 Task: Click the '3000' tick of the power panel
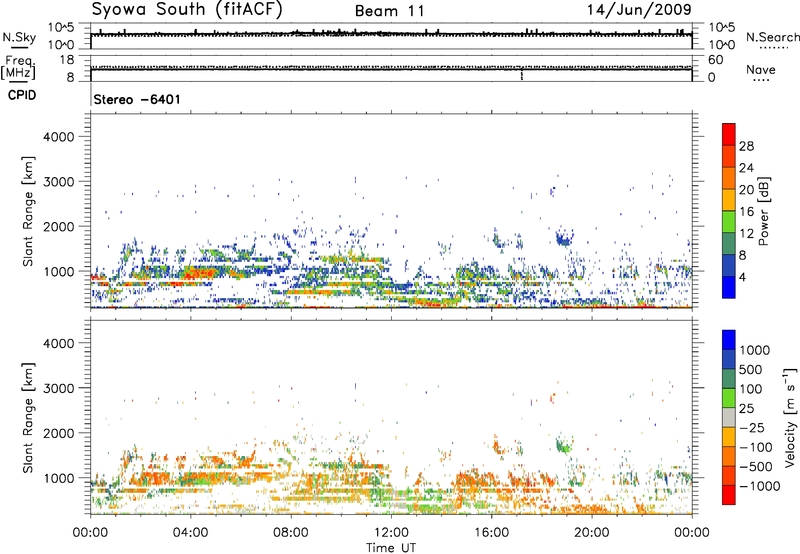point(58,182)
